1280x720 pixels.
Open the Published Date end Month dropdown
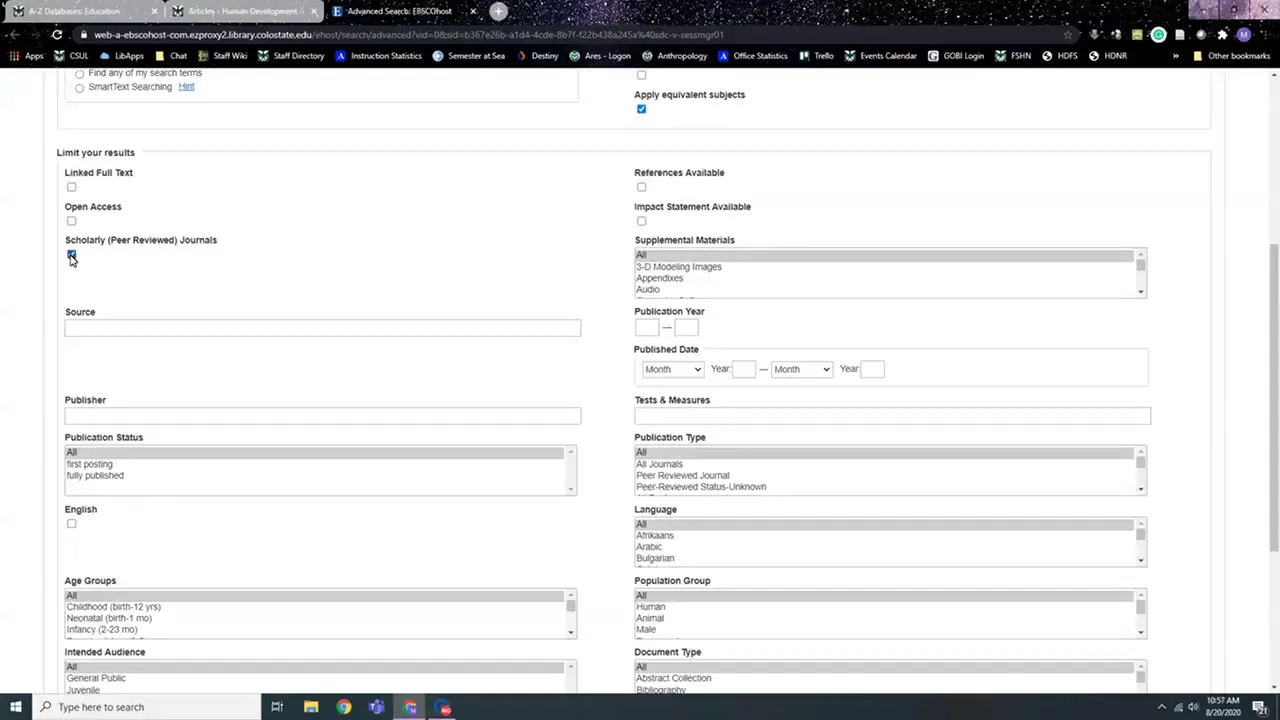[802, 369]
